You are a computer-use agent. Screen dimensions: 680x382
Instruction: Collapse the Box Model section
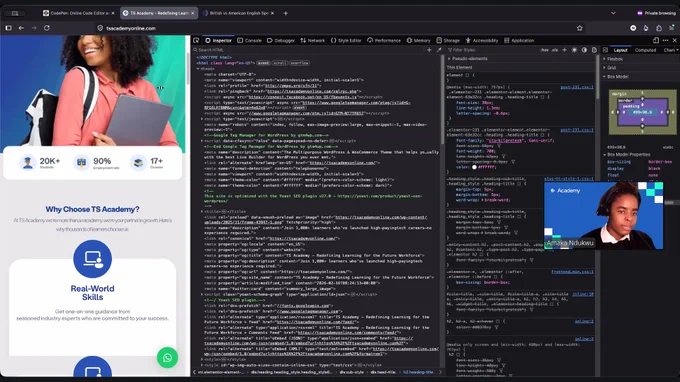point(604,76)
